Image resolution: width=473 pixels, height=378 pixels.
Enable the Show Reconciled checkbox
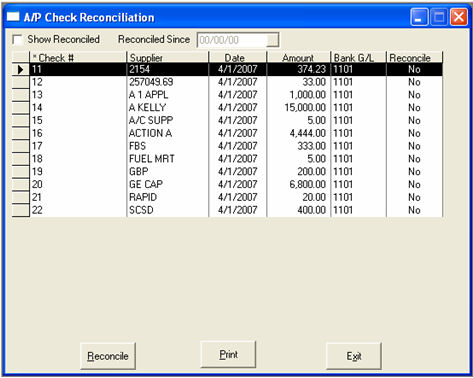17,40
